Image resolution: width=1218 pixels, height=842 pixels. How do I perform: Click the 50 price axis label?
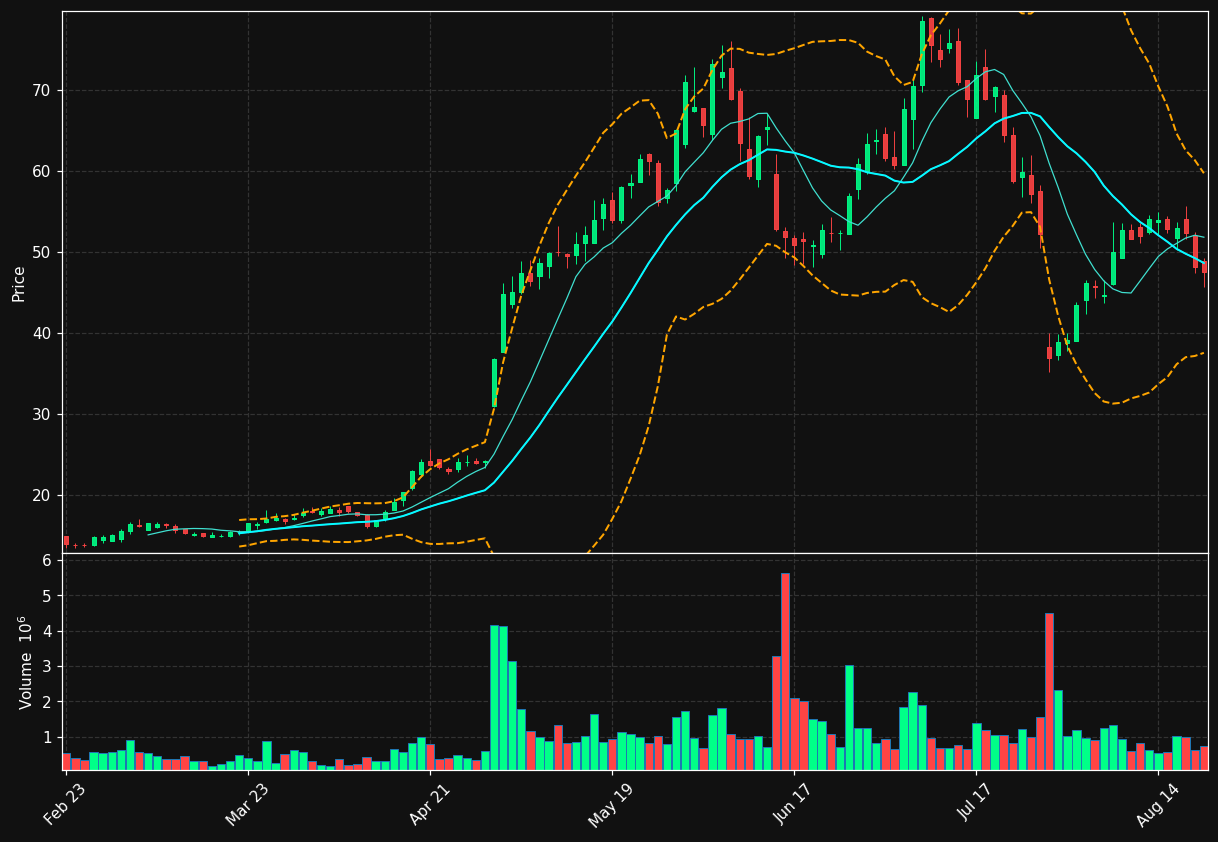tap(41, 253)
